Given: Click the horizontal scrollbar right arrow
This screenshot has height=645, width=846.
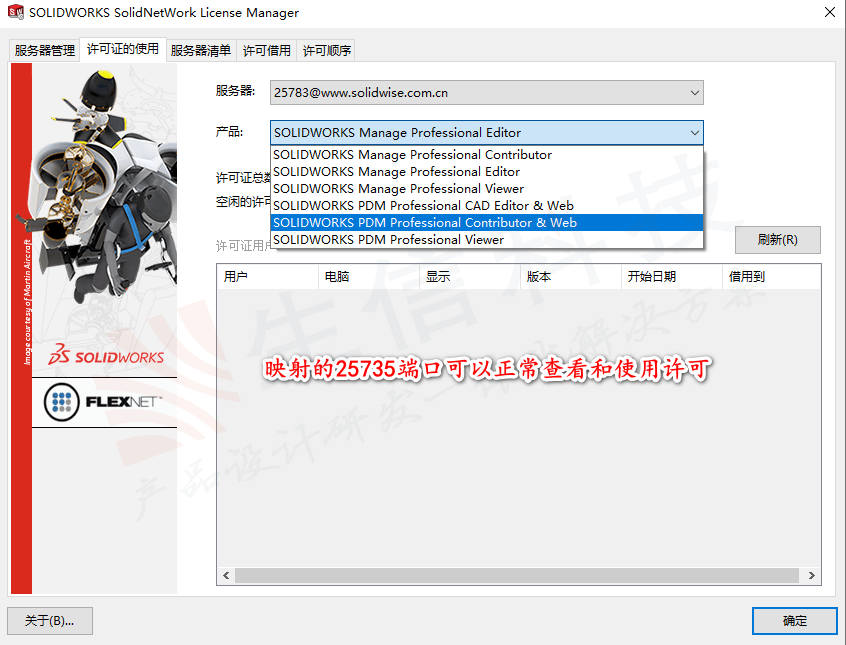Looking at the screenshot, I should [x=811, y=575].
